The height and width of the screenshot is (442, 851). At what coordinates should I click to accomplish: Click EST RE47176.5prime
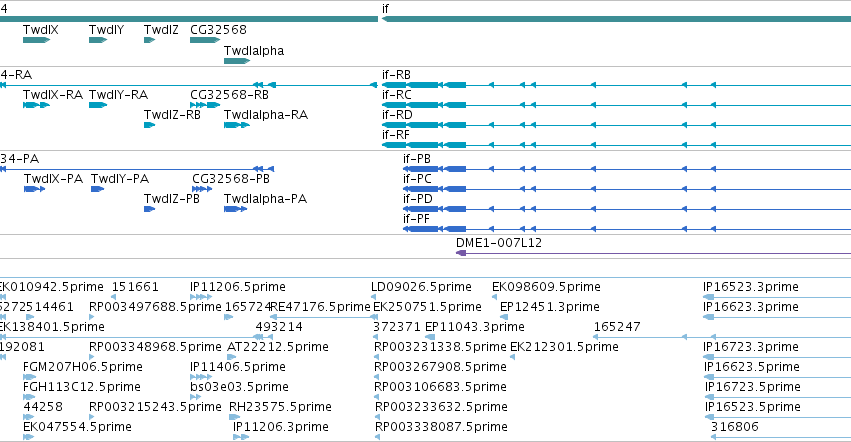point(324,317)
